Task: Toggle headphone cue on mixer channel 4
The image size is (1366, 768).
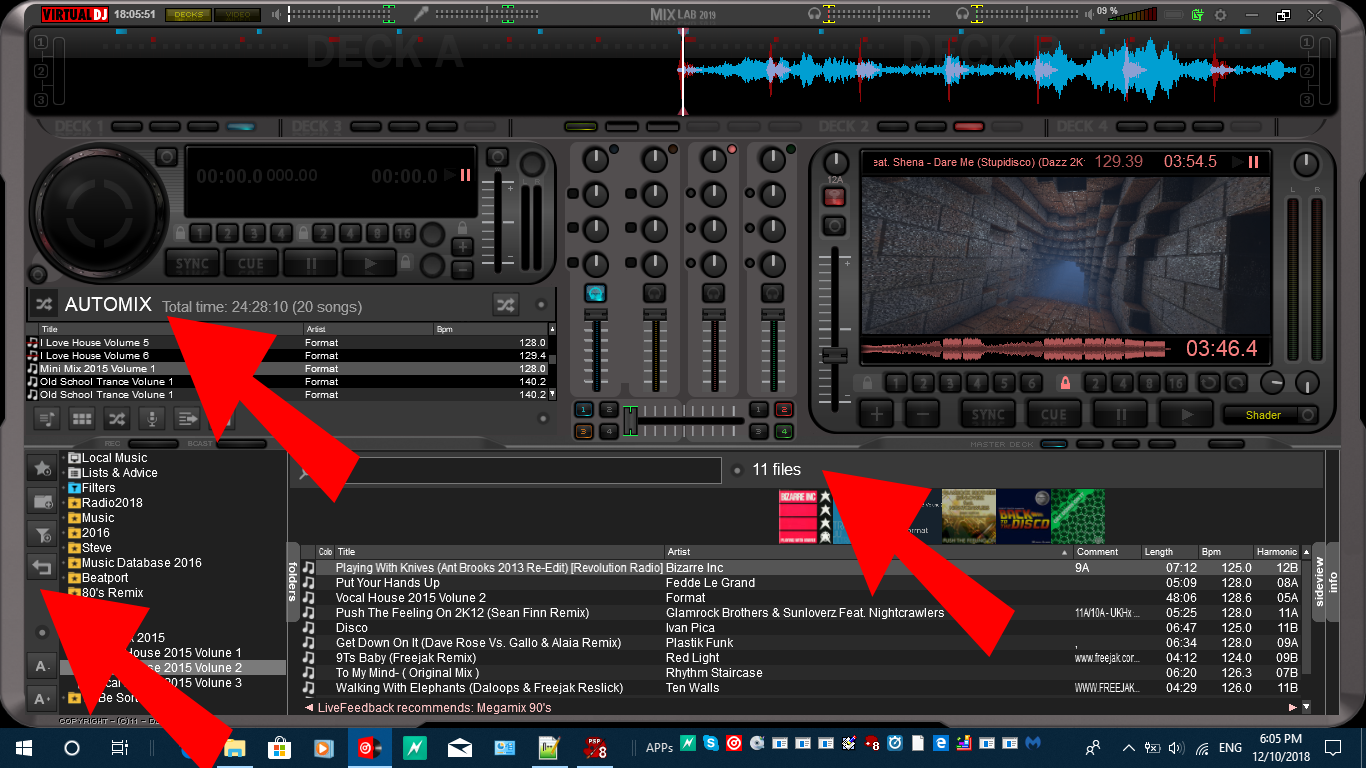Action: click(x=772, y=293)
